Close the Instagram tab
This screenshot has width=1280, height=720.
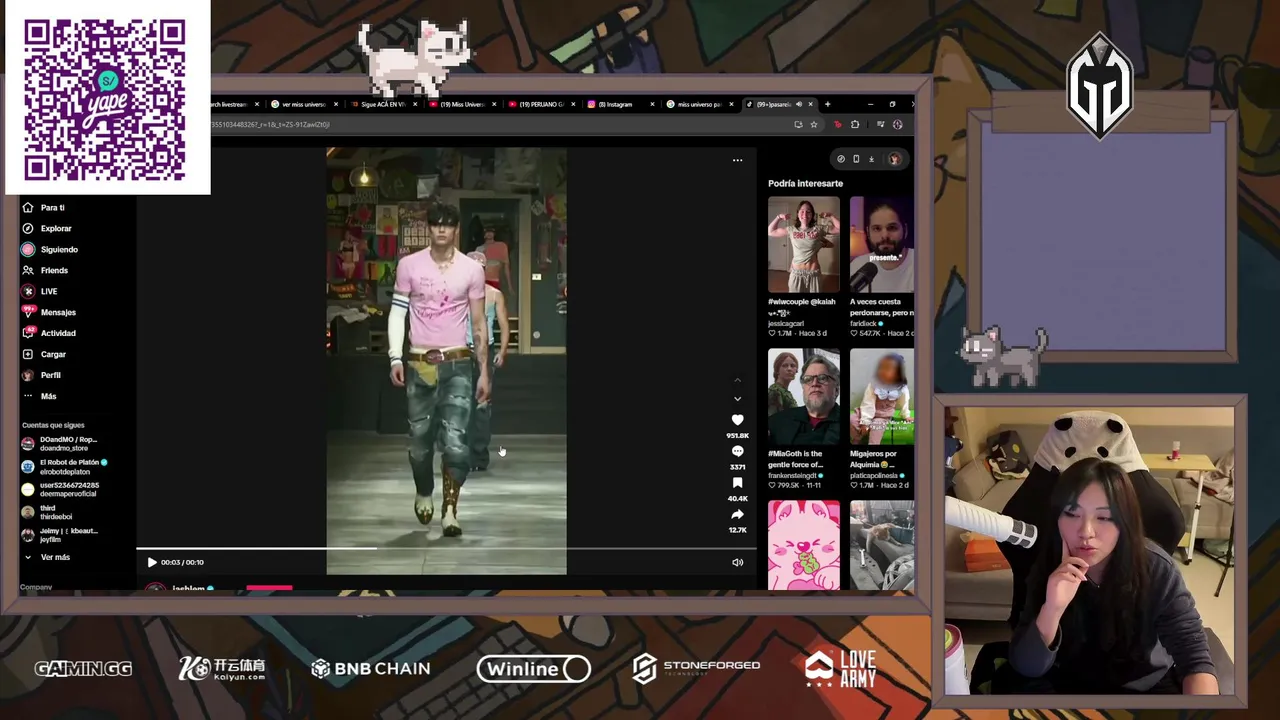[653, 104]
